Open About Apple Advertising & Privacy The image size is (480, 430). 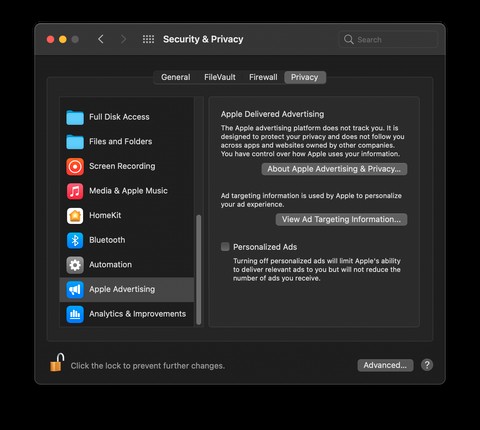(334, 169)
